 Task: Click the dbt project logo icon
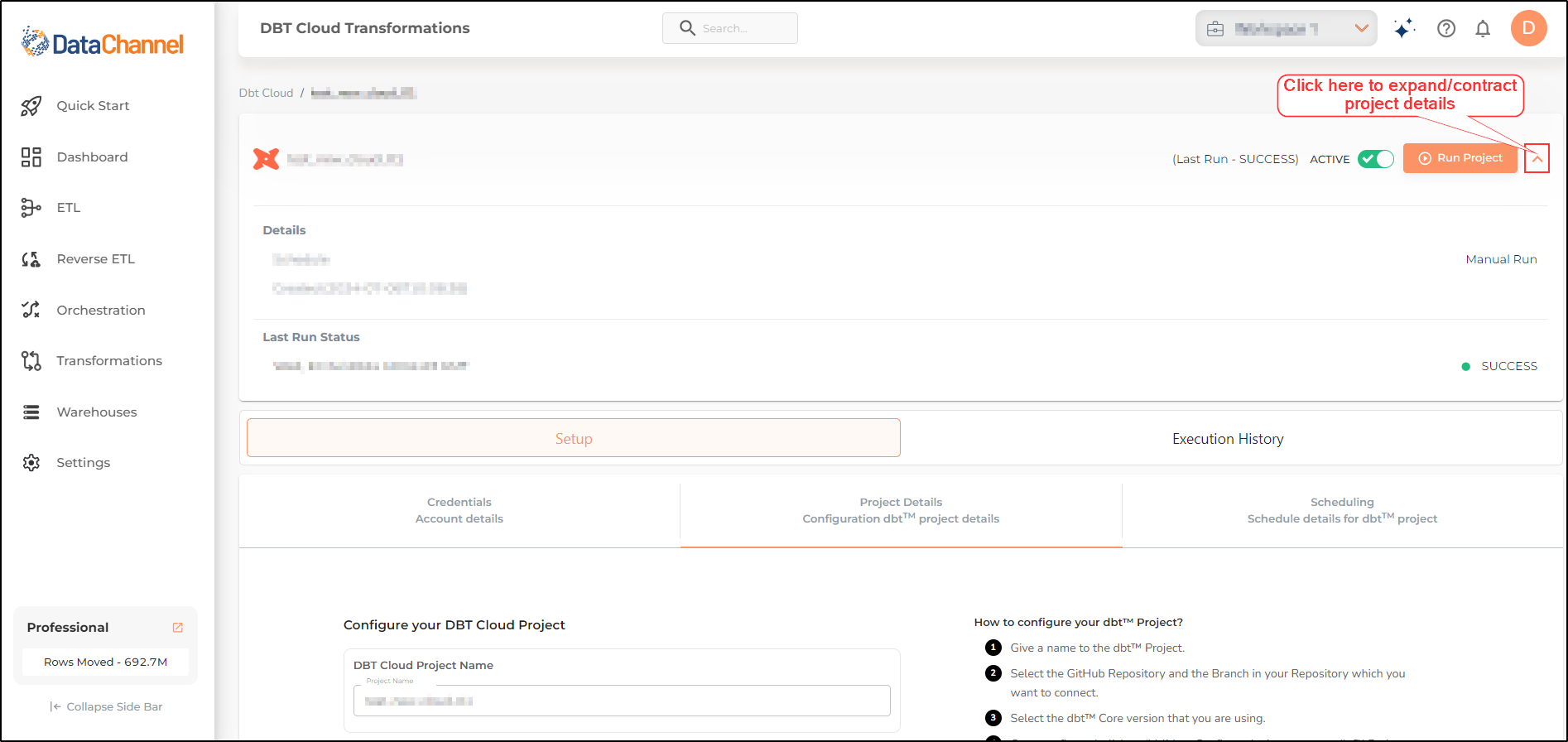point(267,159)
